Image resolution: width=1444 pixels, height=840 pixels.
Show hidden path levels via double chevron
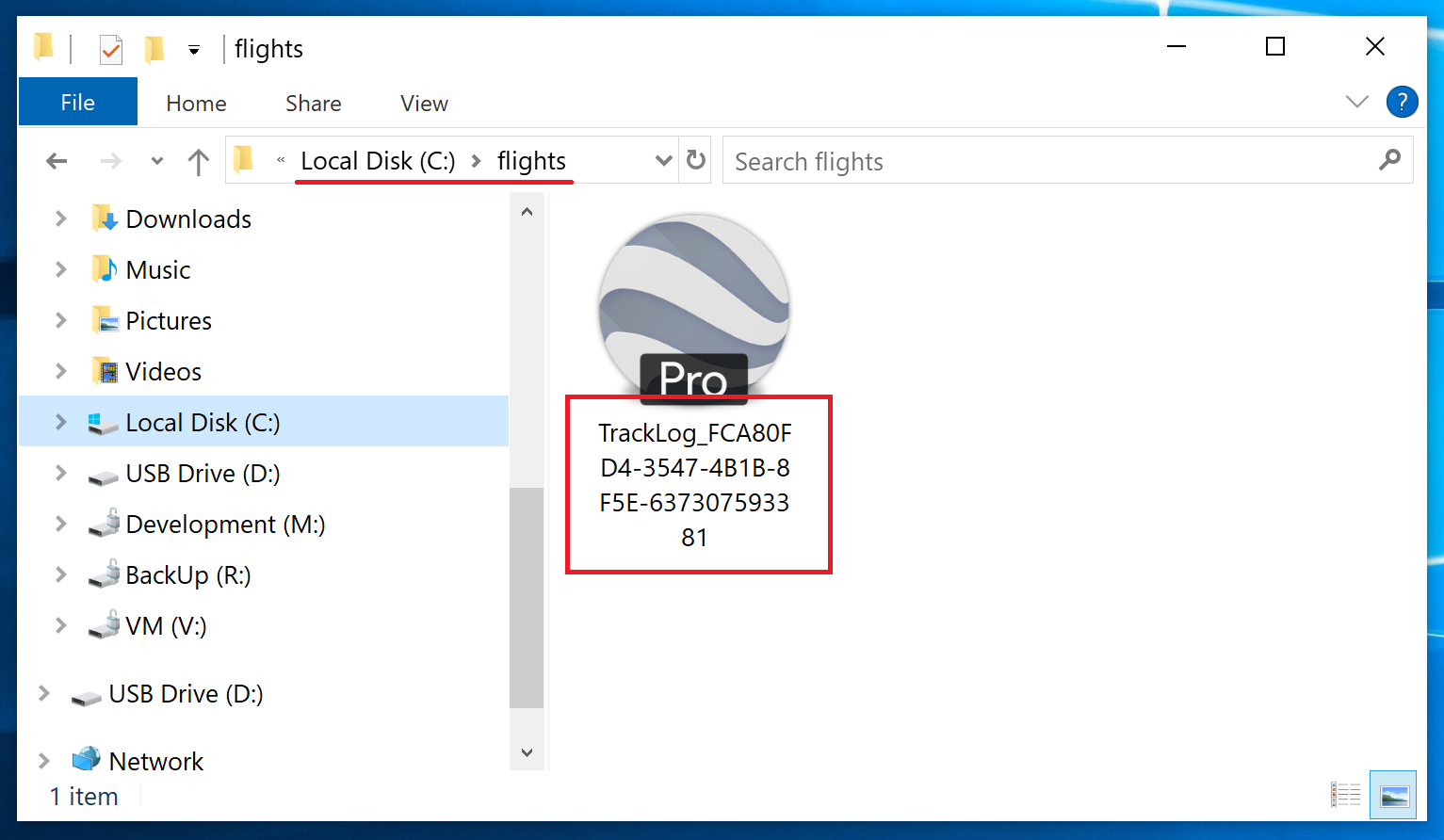point(281,160)
